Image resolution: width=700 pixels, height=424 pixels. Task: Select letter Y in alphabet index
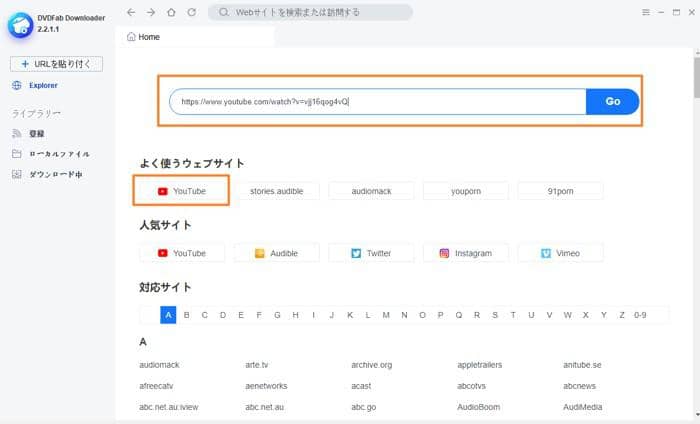[x=604, y=315]
